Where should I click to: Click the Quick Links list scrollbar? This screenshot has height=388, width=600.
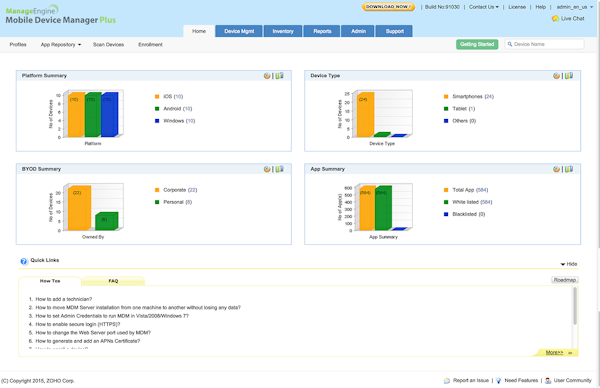575,306
